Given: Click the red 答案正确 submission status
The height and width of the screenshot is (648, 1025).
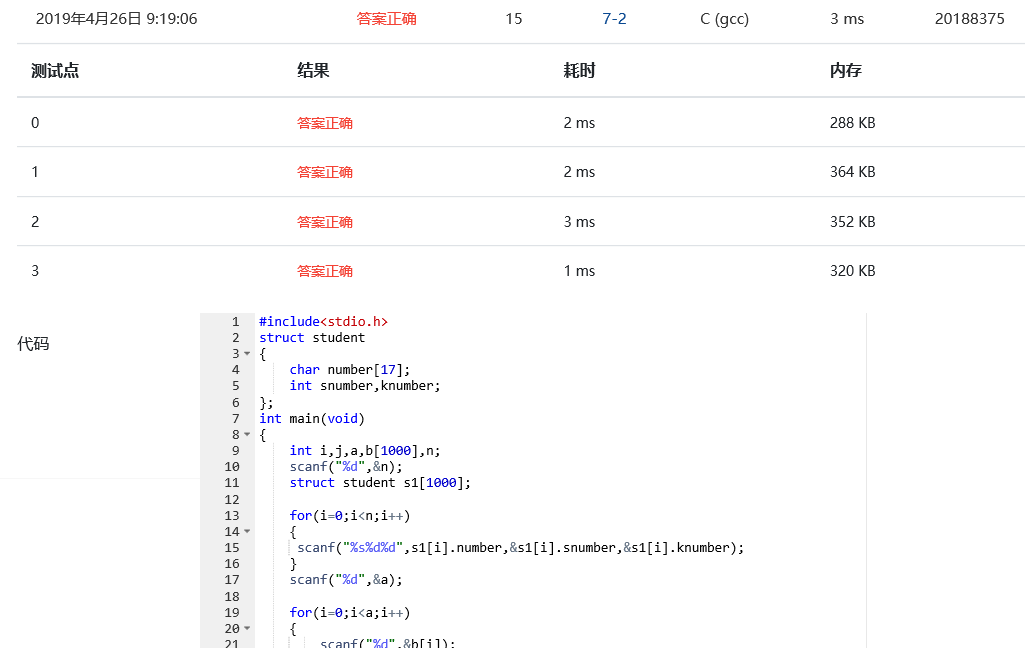Looking at the screenshot, I should coord(386,19).
